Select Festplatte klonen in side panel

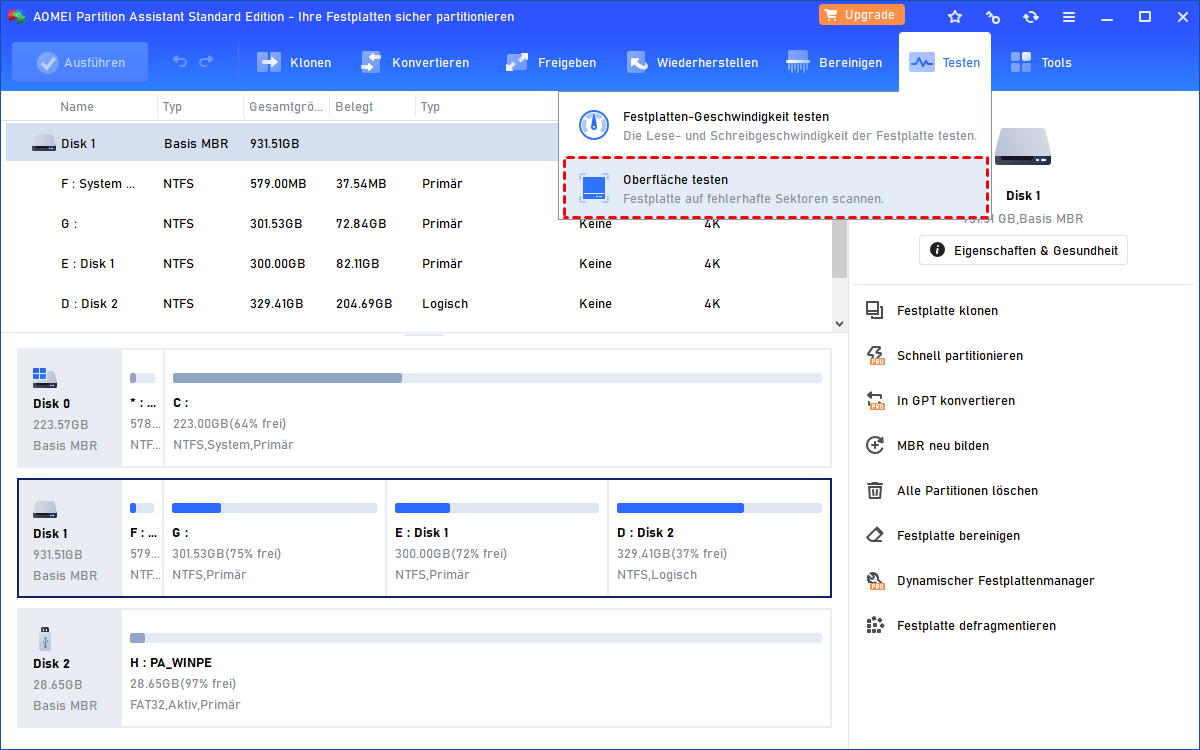(x=946, y=311)
